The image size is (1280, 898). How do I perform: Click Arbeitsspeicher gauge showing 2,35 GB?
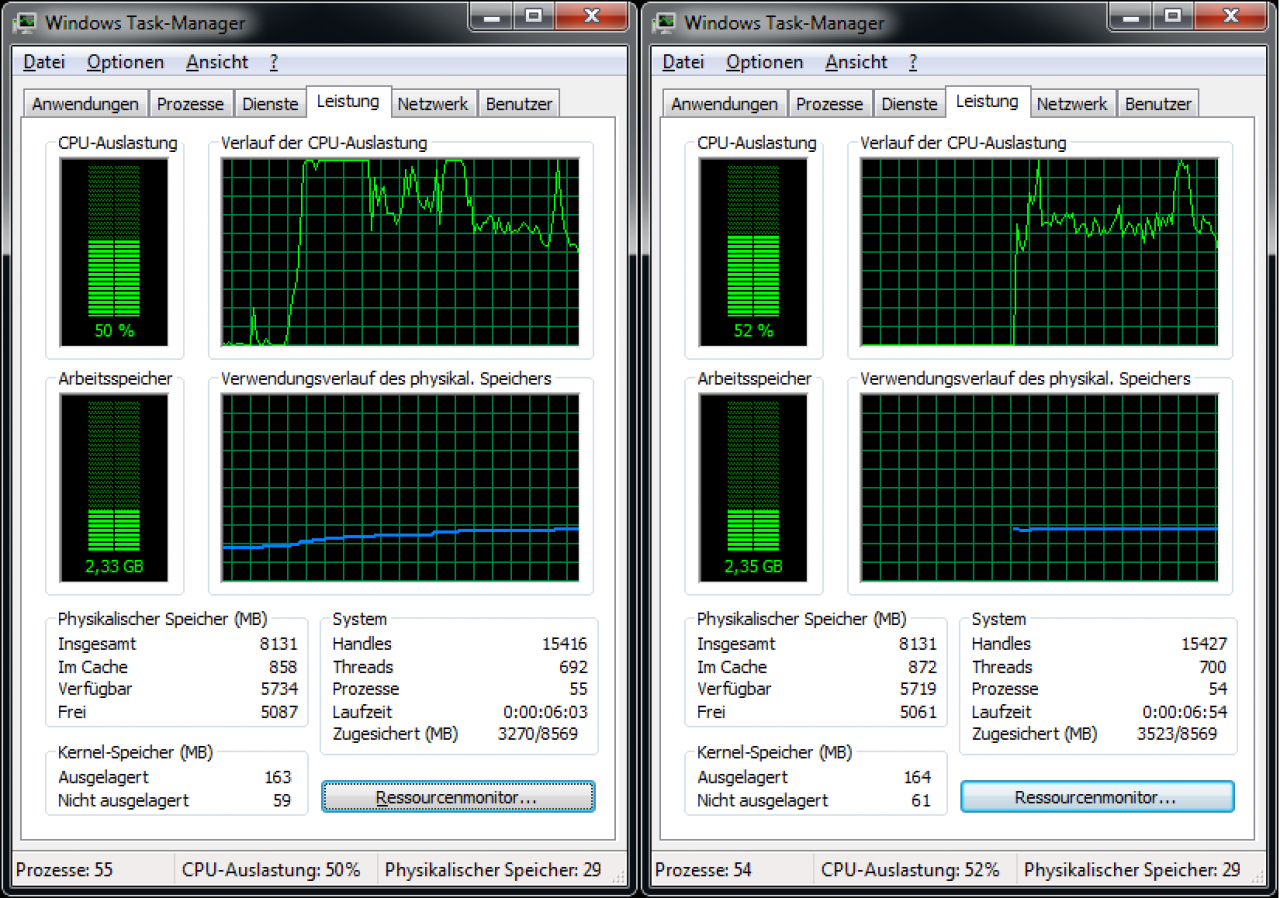(753, 488)
